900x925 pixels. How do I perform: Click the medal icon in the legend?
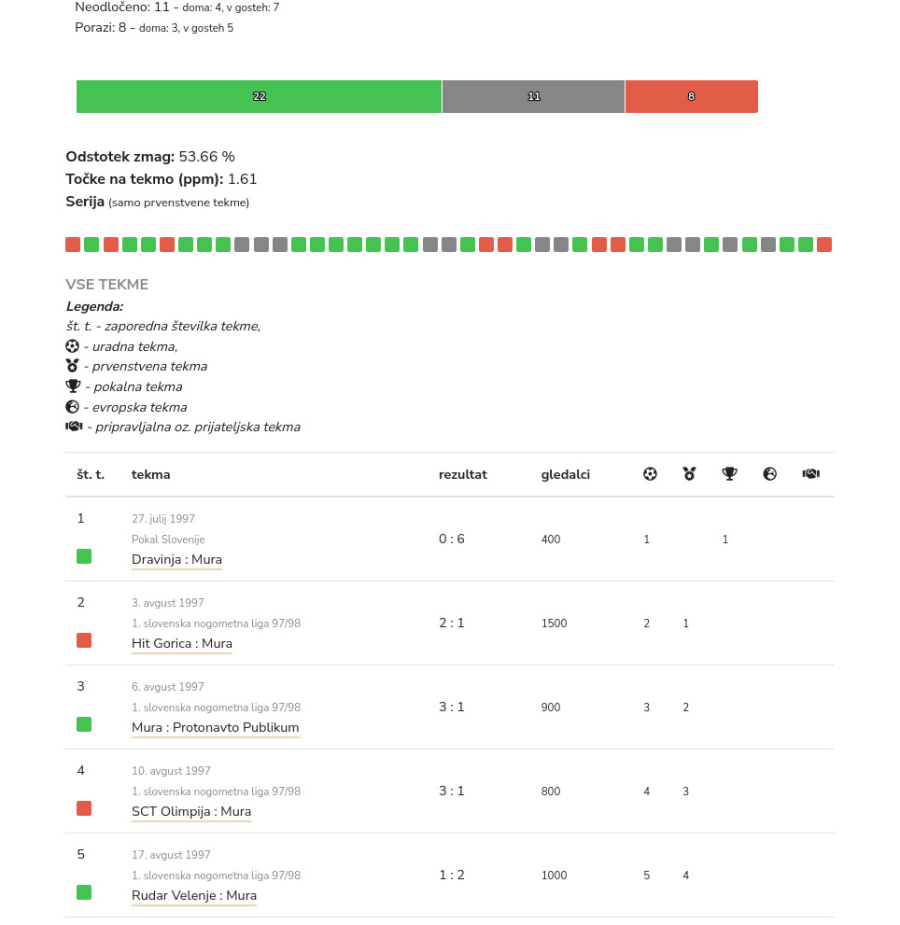coord(73,366)
